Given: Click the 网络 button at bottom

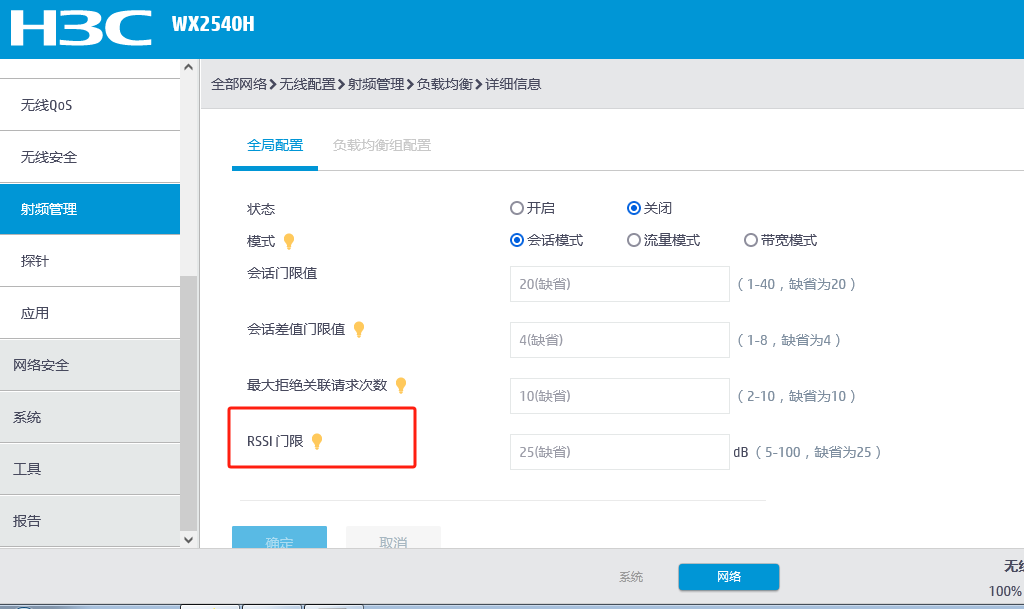Looking at the screenshot, I should (728, 577).
